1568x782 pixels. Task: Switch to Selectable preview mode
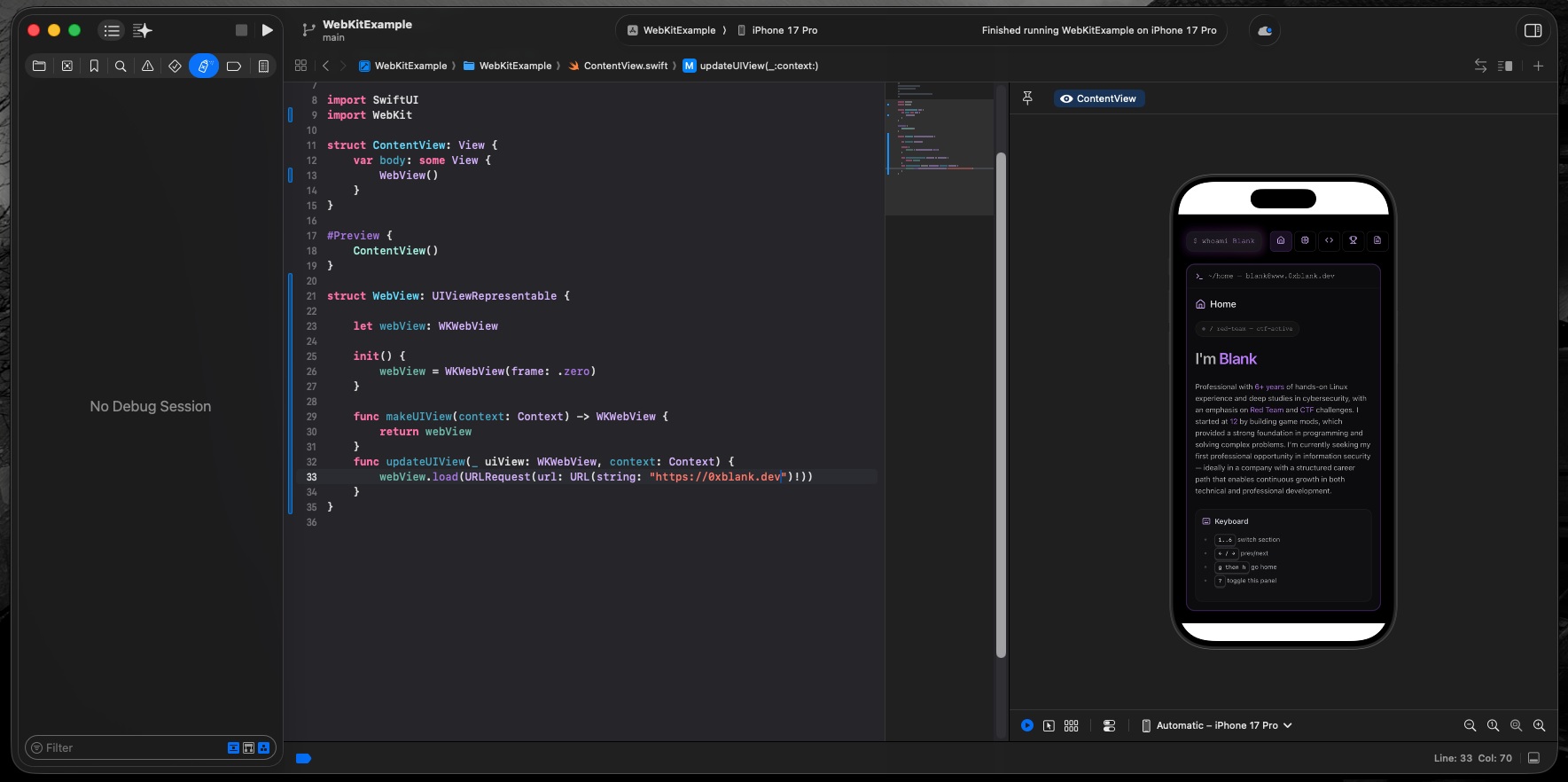pos(1049,725)
